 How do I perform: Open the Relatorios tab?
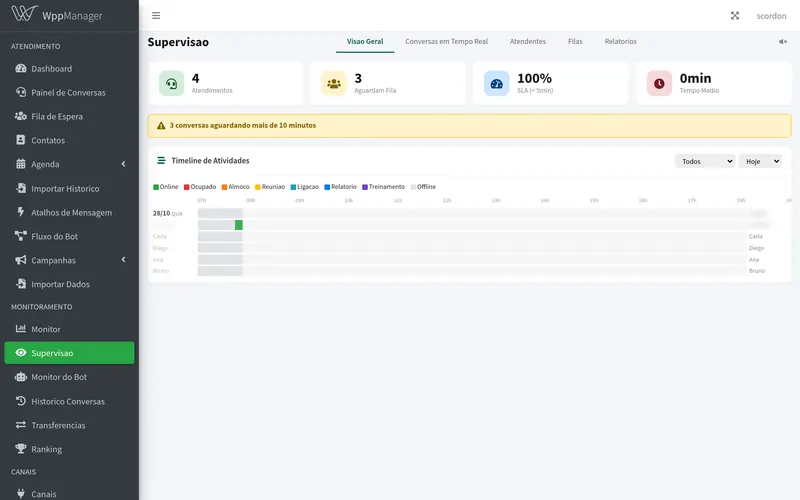click(620, 41)
